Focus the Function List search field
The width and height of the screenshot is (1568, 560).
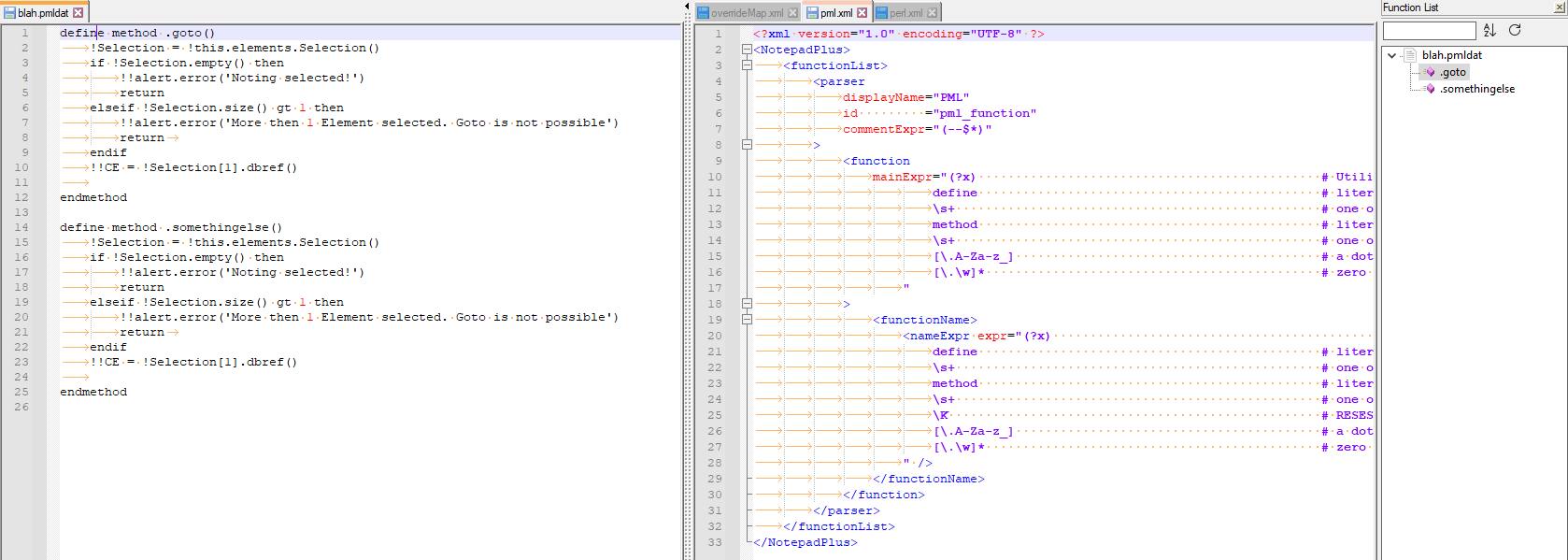pyautogui.click(x=1429, y=31)
